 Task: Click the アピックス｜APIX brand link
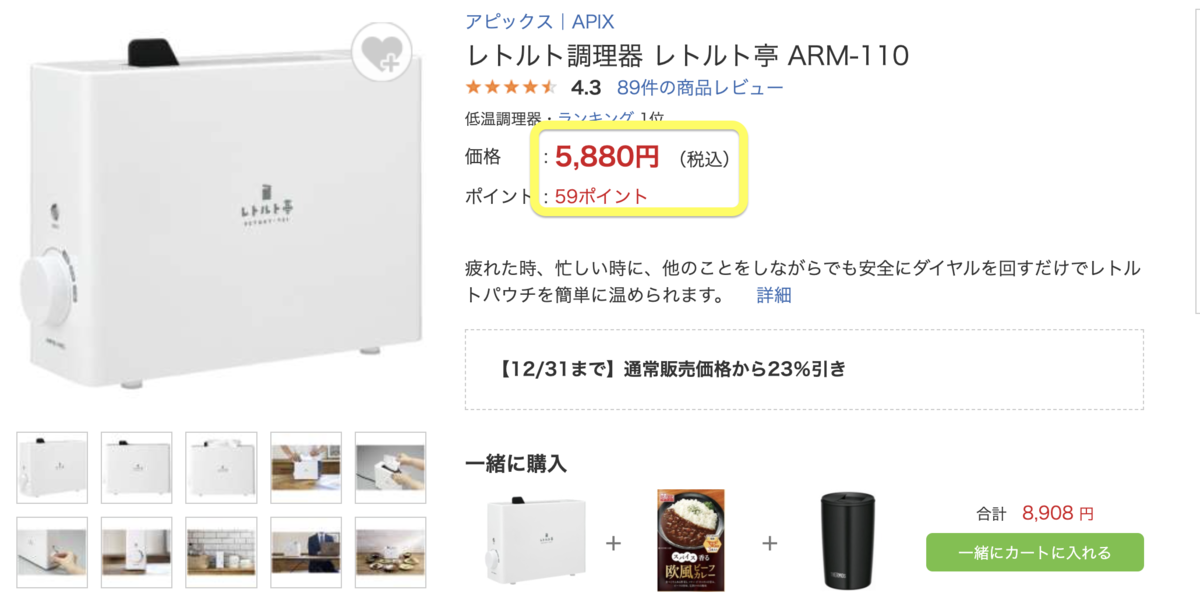coord(540,21)
